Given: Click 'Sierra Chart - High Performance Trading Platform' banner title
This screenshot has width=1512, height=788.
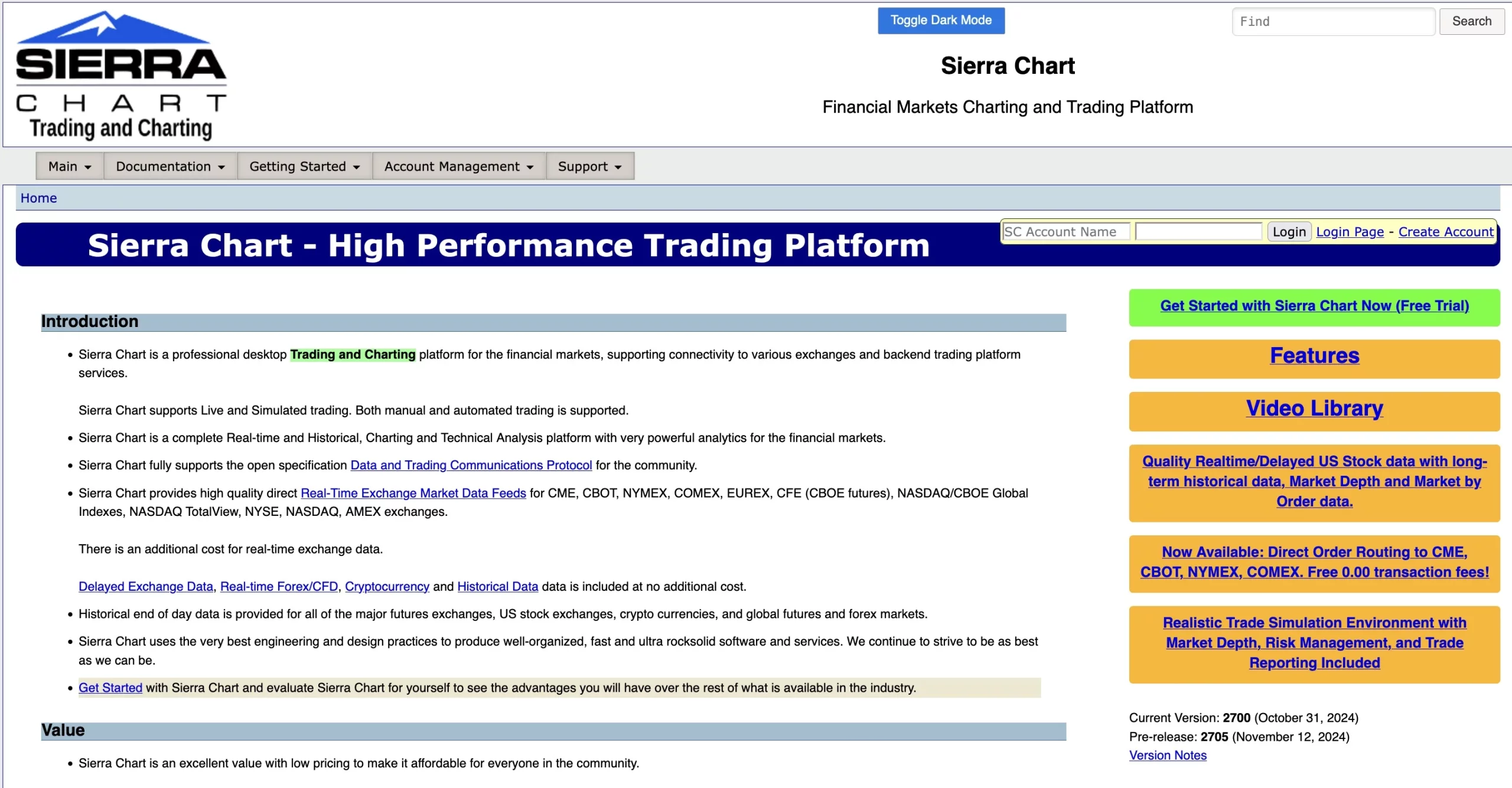Looking at the screenshot, I should click(509, 246).
